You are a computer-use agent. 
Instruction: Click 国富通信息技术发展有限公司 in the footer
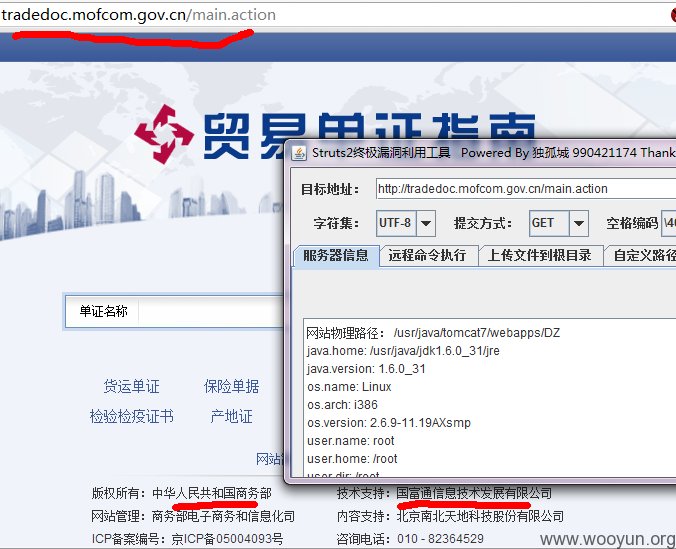474,493
